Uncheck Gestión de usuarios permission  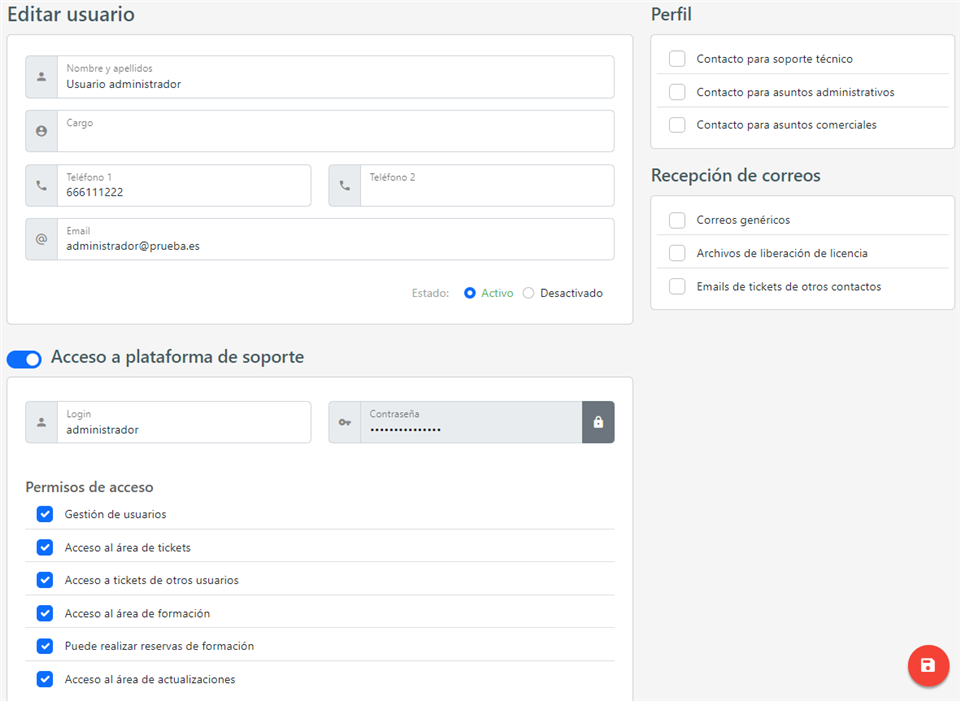coord(45,514)
